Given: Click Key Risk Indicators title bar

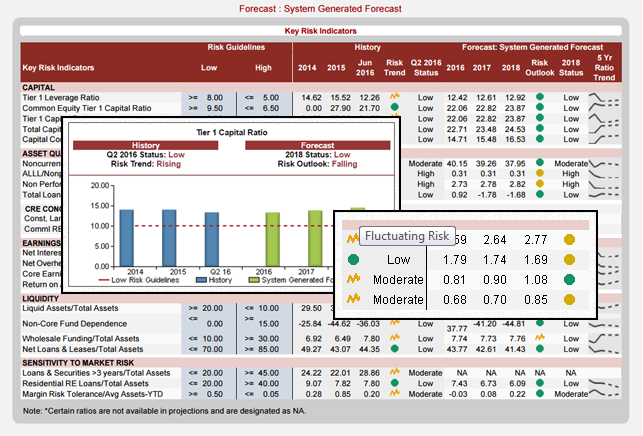Looking at the screenshot, I should [321, 31].
